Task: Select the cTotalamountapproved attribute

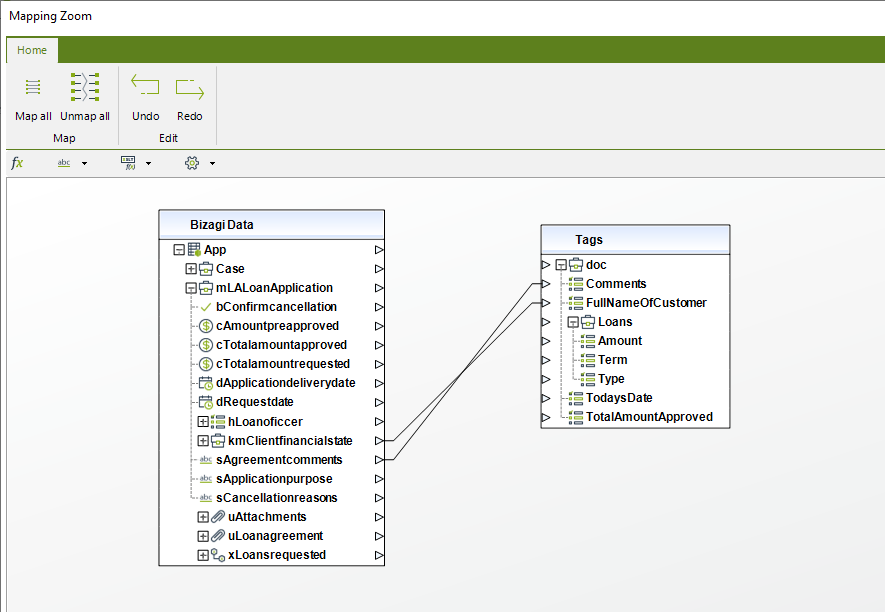Action: tap(281, 345)
